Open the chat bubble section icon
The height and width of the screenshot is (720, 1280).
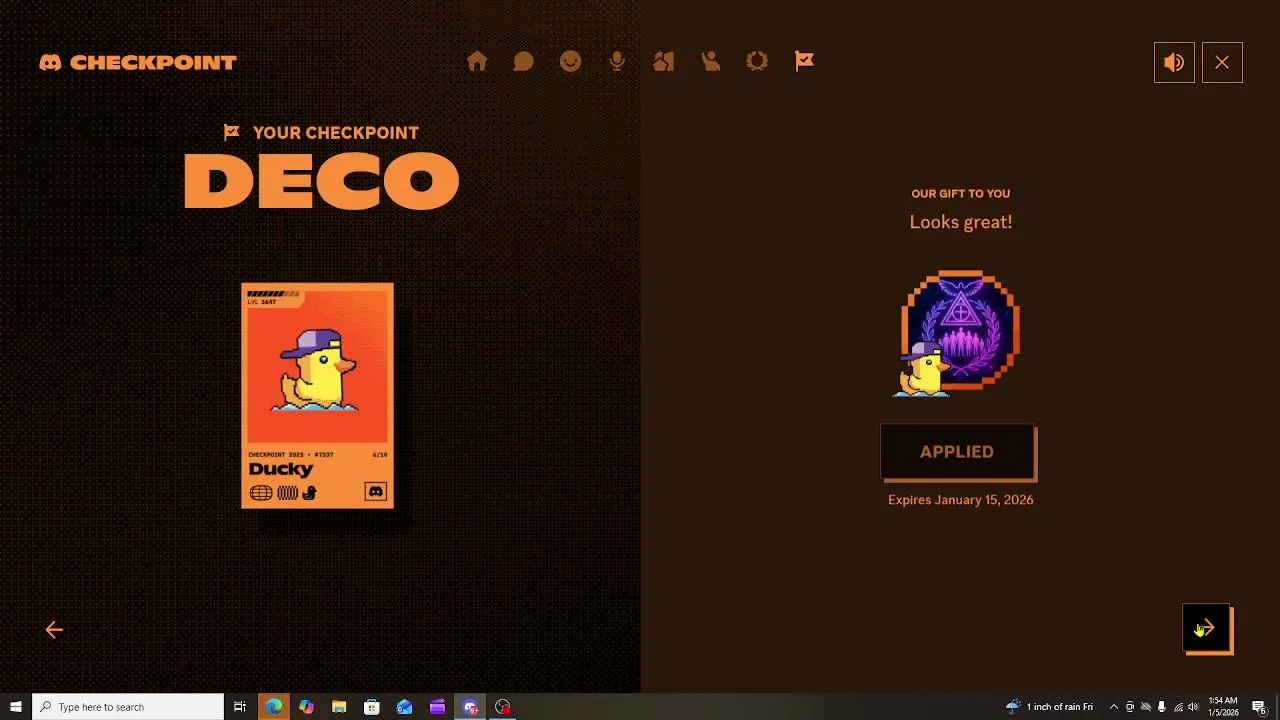tap(523, 62)
